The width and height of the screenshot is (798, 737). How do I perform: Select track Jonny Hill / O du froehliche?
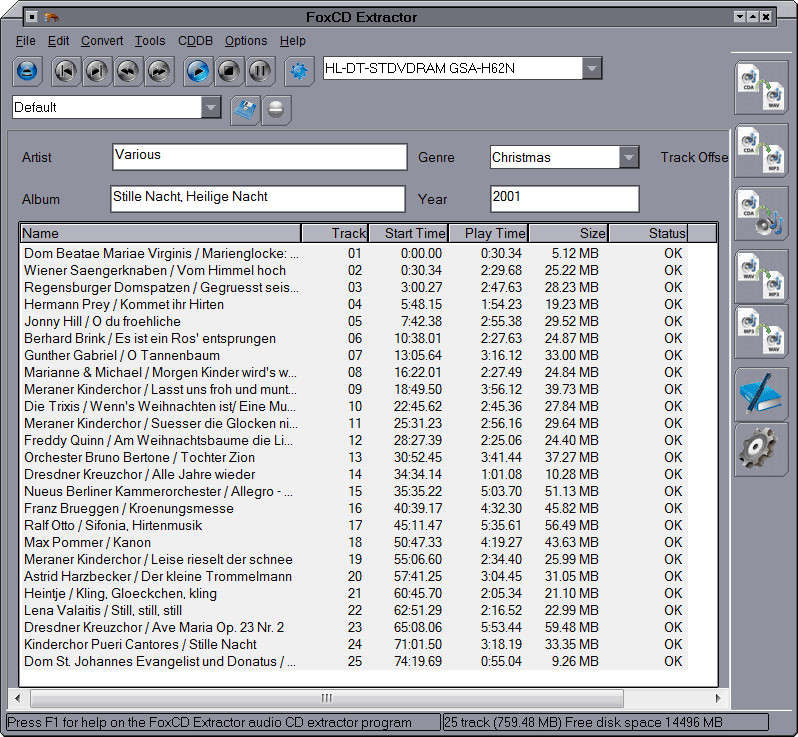[355, 321]
